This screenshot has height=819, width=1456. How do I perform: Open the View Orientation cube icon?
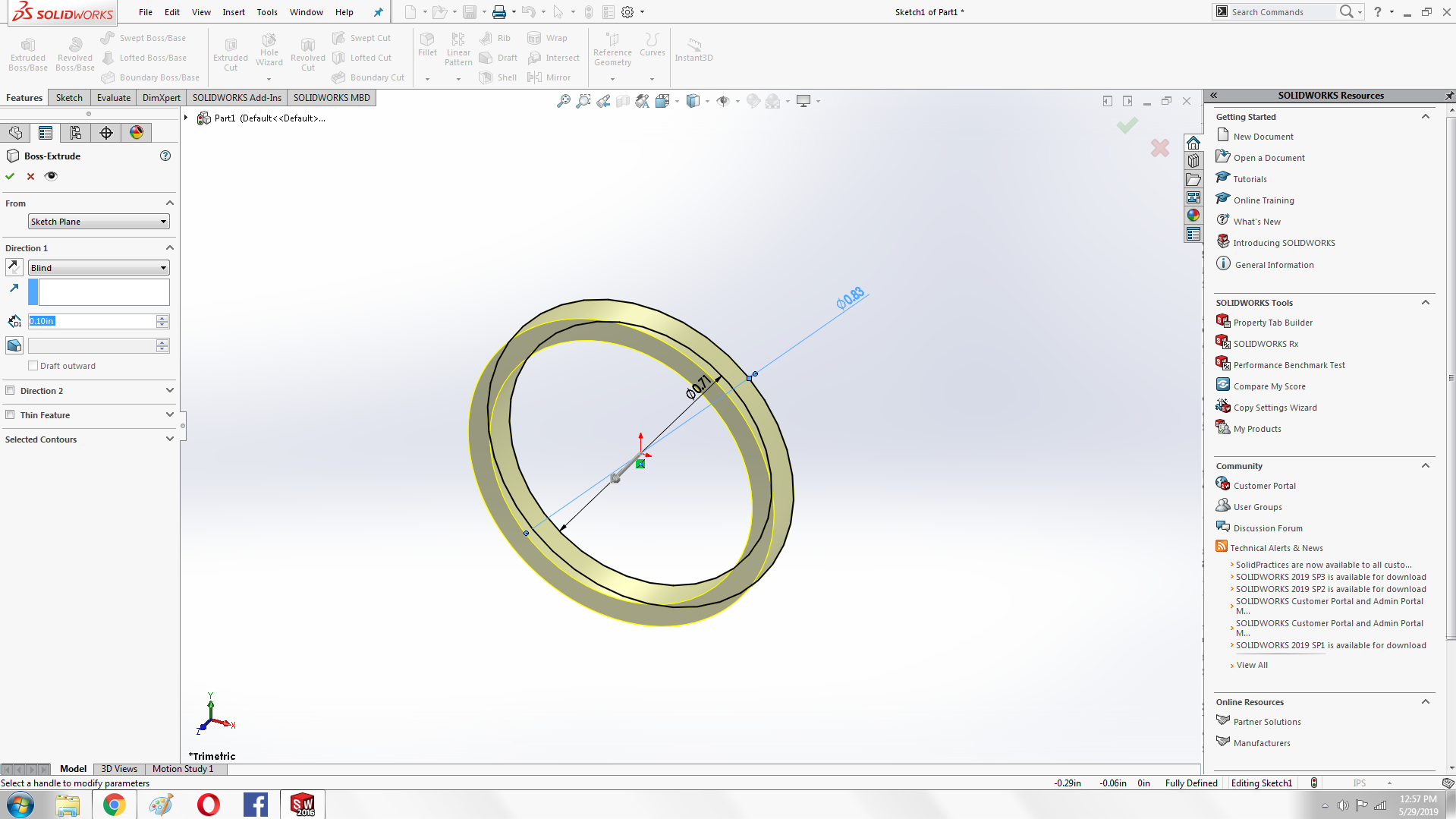point(662,101)
